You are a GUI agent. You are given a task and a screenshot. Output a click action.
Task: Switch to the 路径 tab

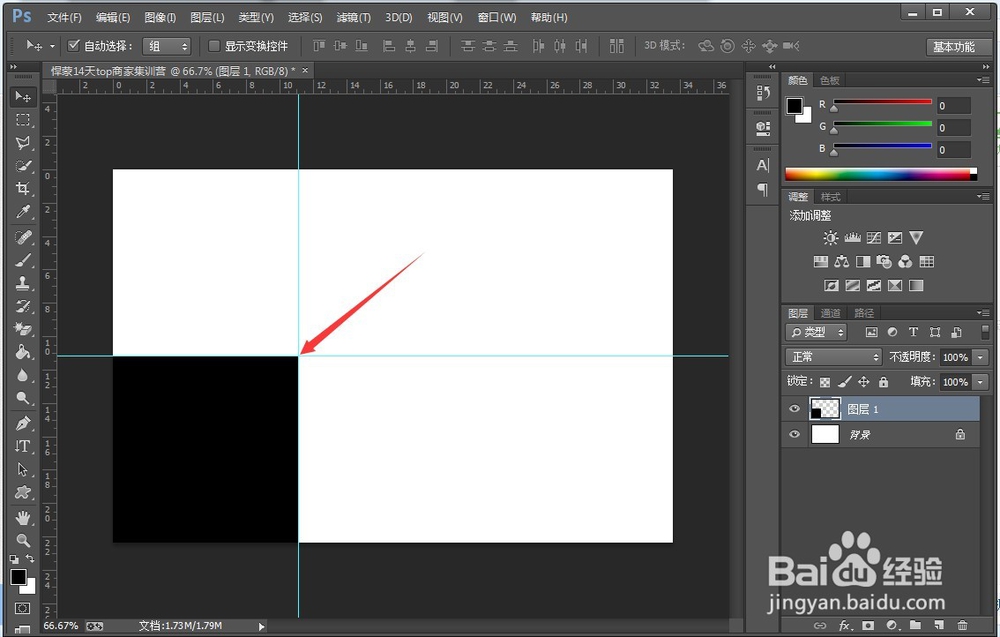tap(864, 313)
